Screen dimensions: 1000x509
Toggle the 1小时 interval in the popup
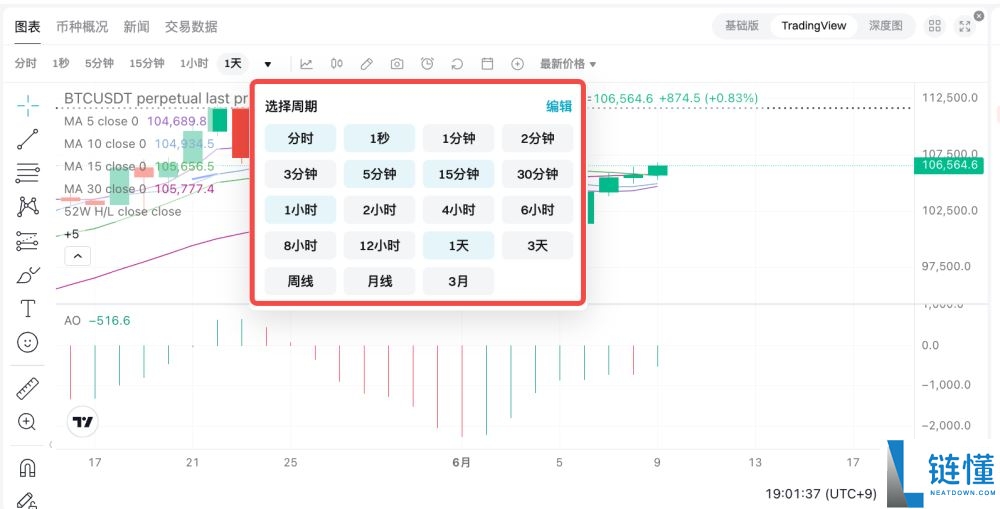[300, 210]
